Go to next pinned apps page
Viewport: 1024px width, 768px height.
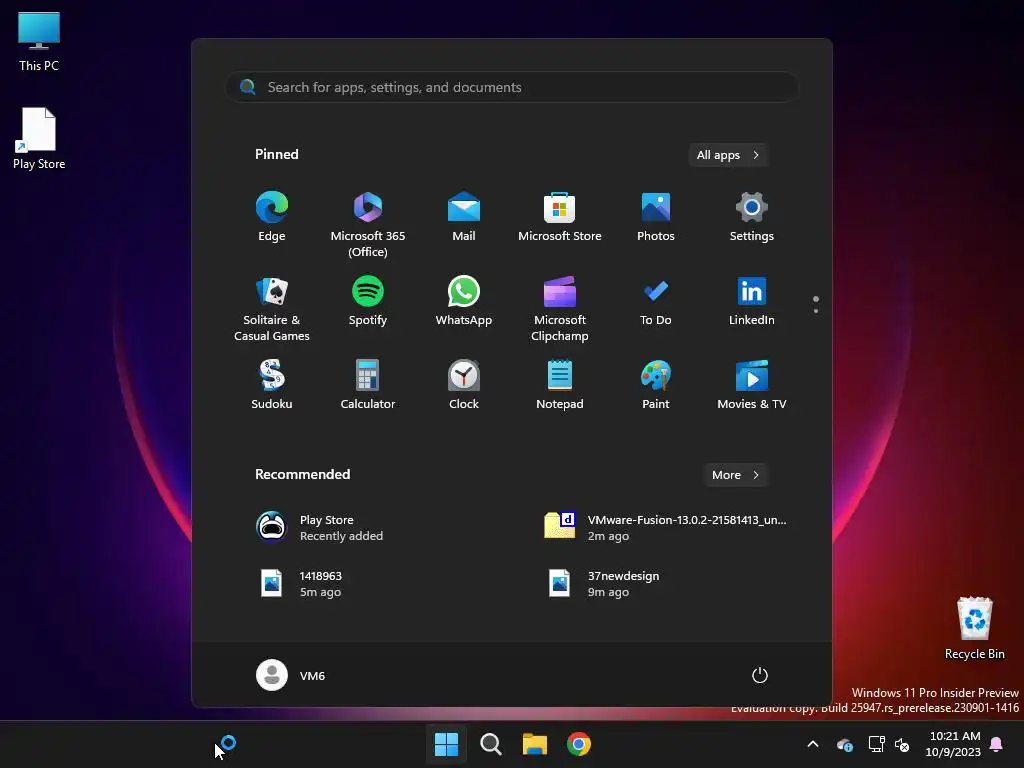[x=816, y=311]
